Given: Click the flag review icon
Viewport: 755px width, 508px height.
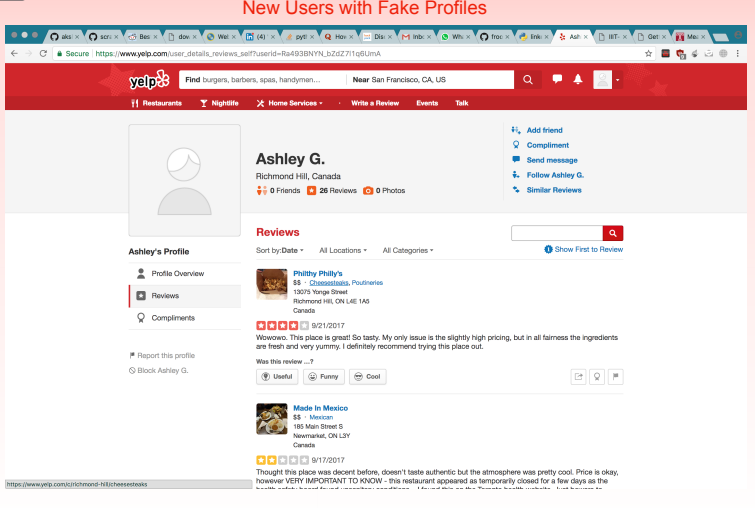Looking at the screenshot, I should tap(615, 377).
